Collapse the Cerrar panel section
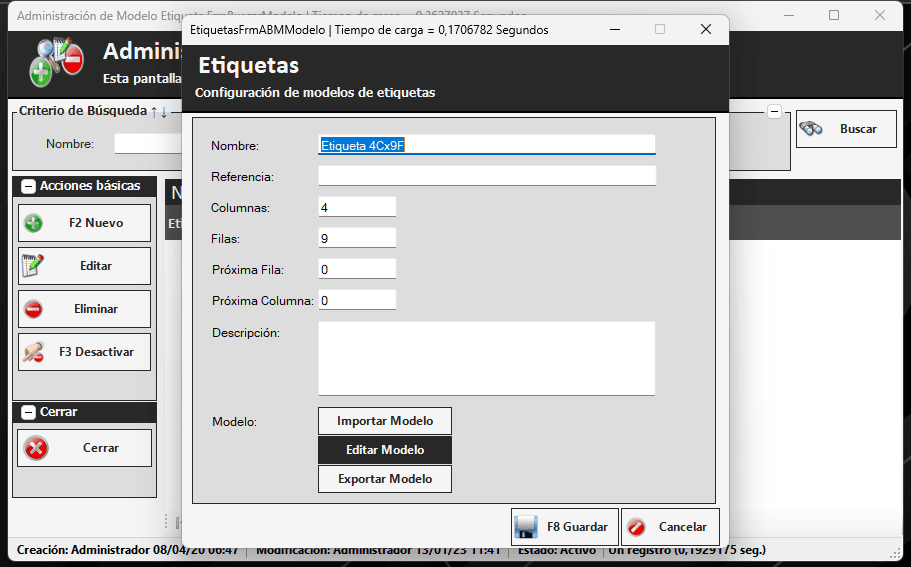 click(x=28, y=412)
